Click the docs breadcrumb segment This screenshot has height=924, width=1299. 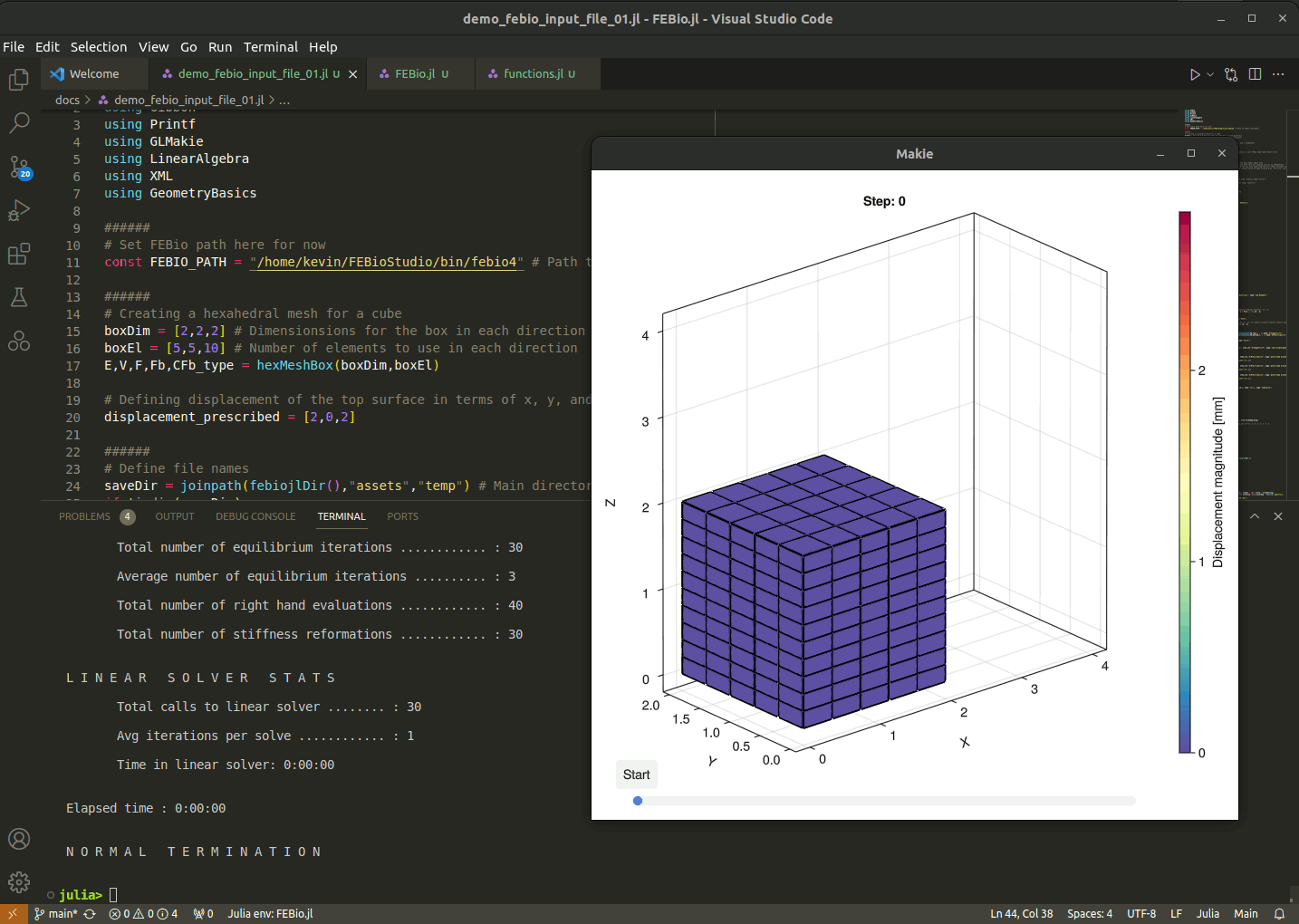(67, 101)
